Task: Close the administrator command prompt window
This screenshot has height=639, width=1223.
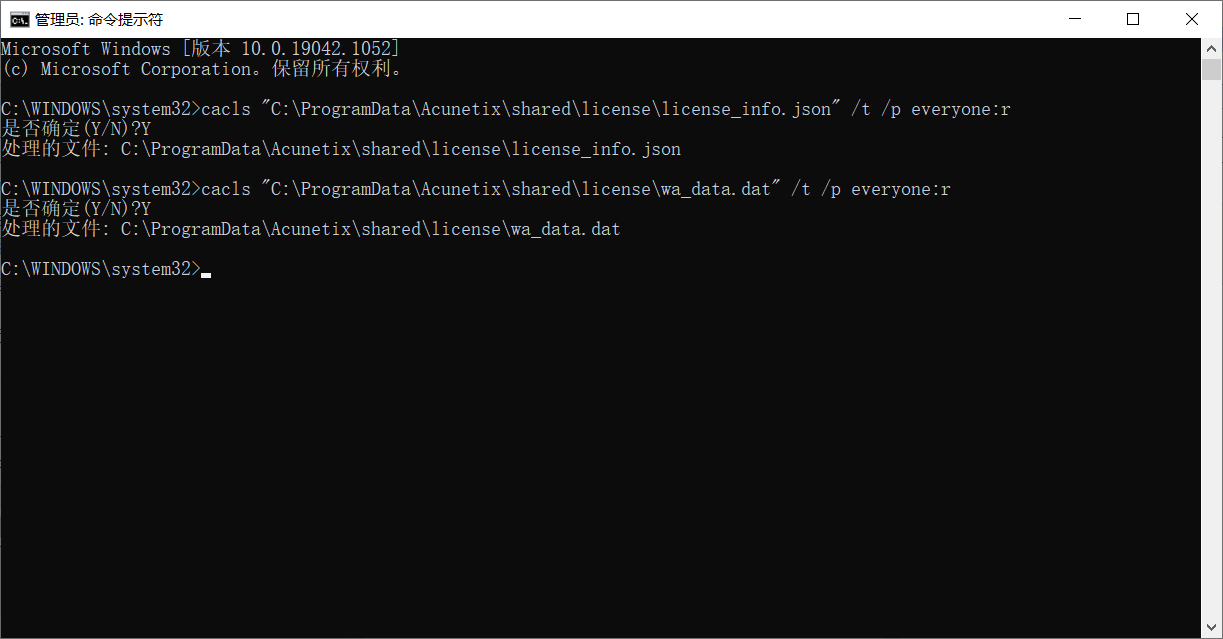Action: 1192,19
